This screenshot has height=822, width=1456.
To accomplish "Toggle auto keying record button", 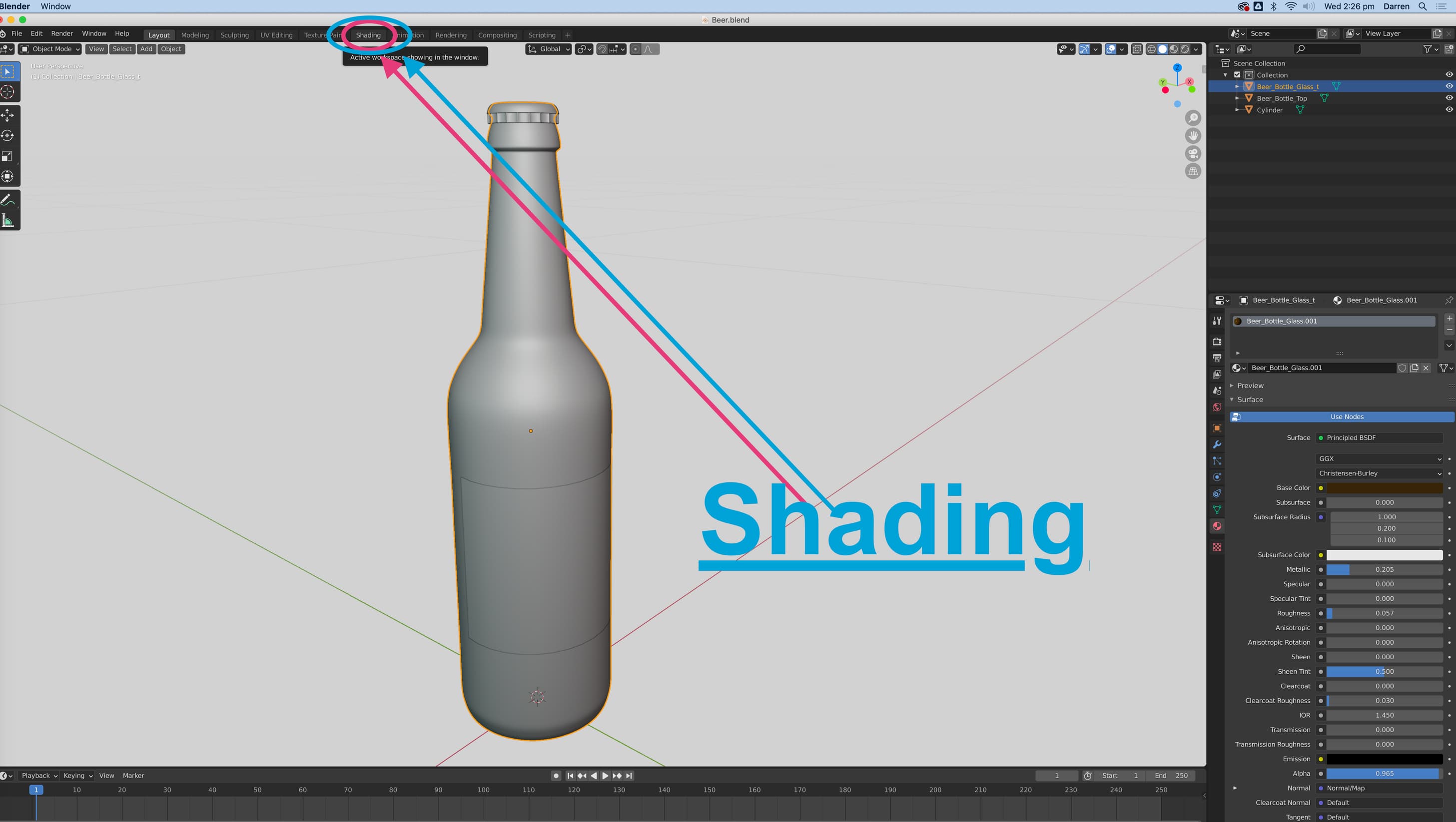I will 556,776.
